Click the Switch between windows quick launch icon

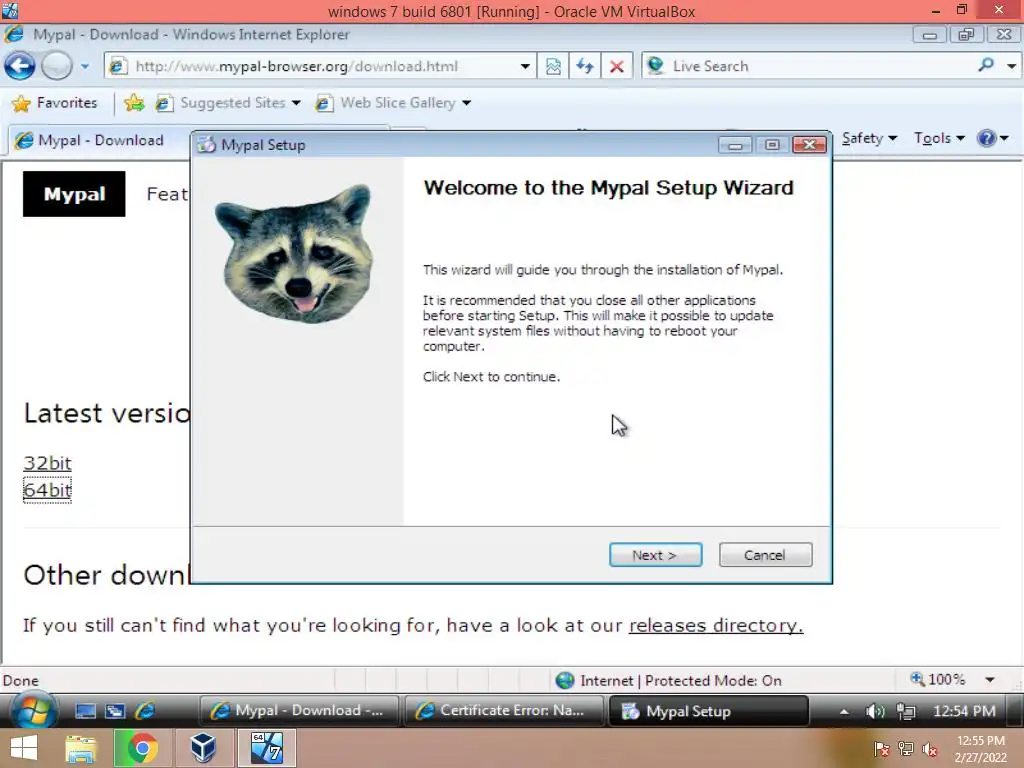116,711
